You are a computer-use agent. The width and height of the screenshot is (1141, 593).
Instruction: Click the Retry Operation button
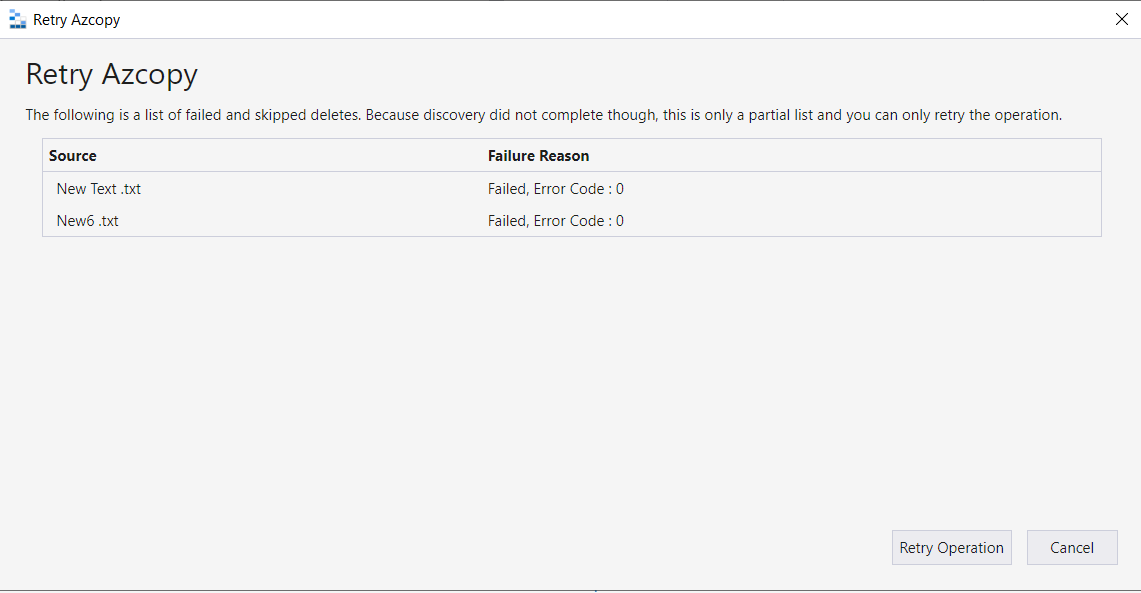pos(951,547)
